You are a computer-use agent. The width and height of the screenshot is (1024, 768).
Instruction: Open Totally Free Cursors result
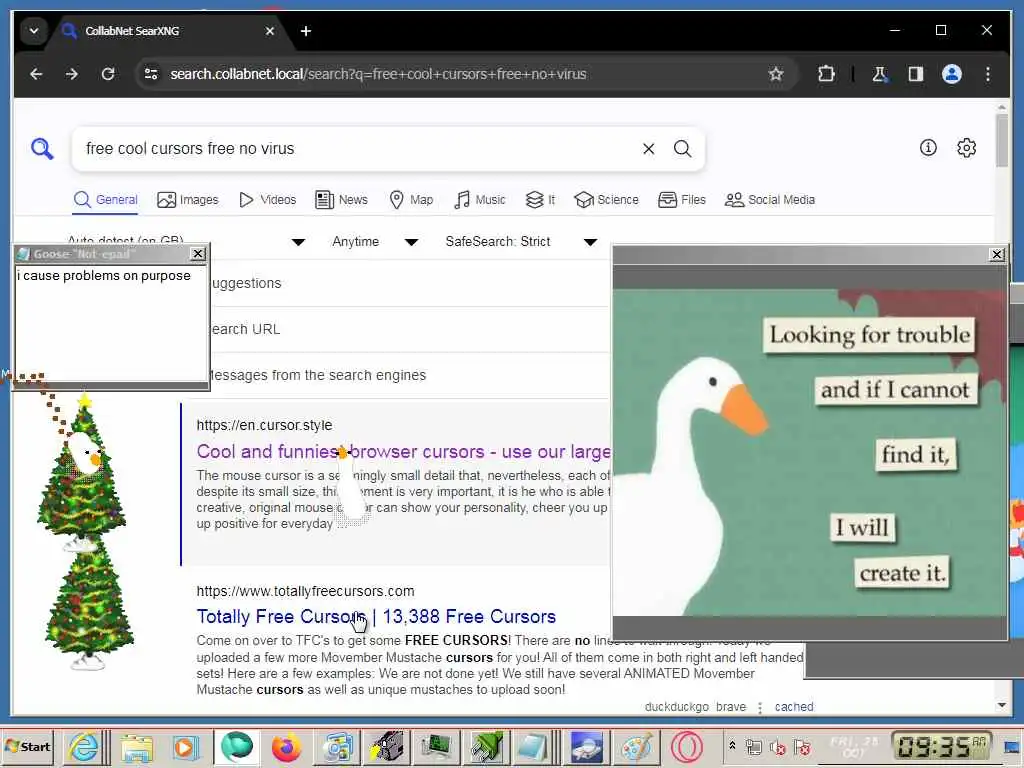(376, 616)
